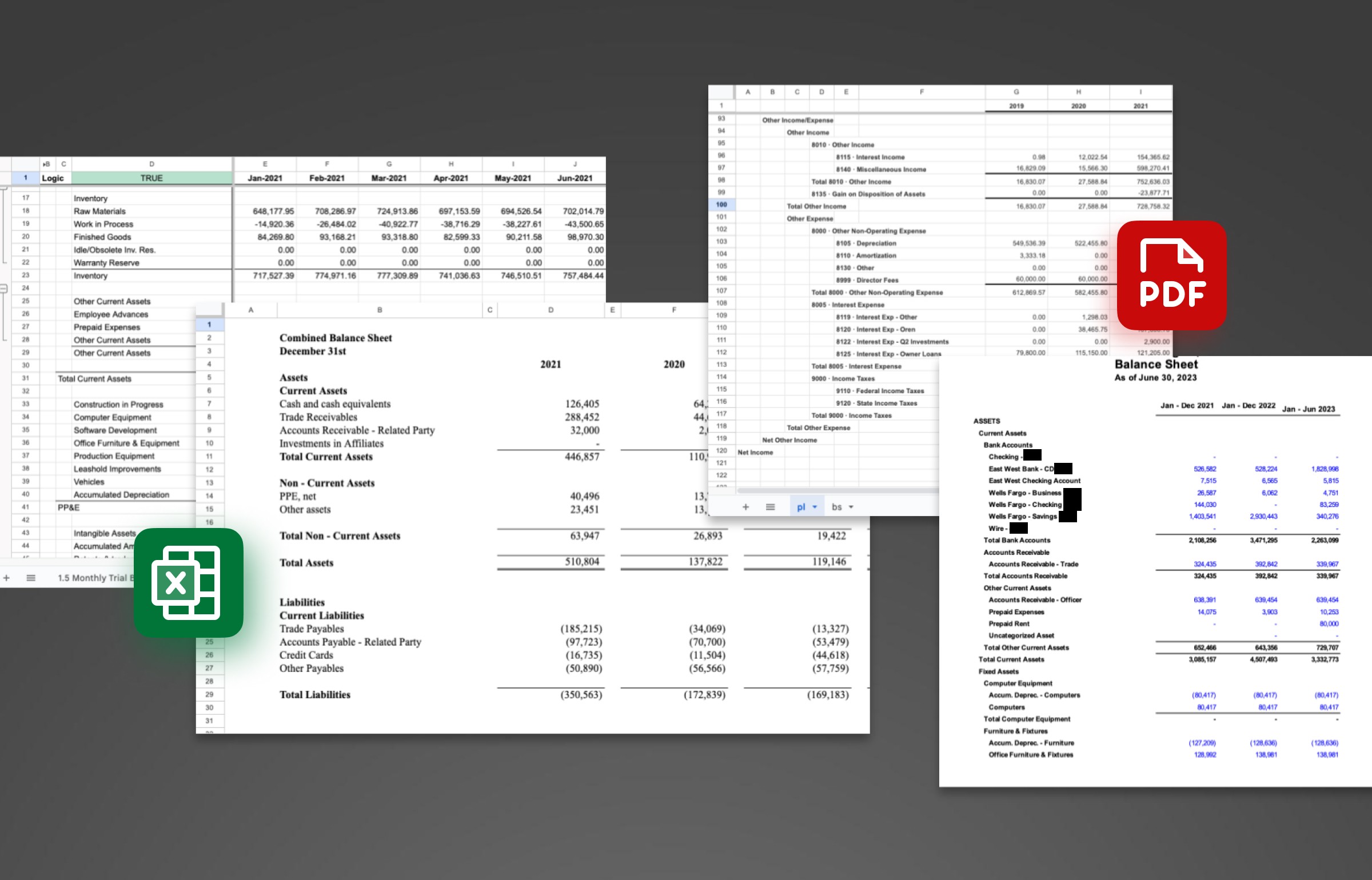Click the green Excel app icon
1372x880 pixels.
tap(189, 582)
